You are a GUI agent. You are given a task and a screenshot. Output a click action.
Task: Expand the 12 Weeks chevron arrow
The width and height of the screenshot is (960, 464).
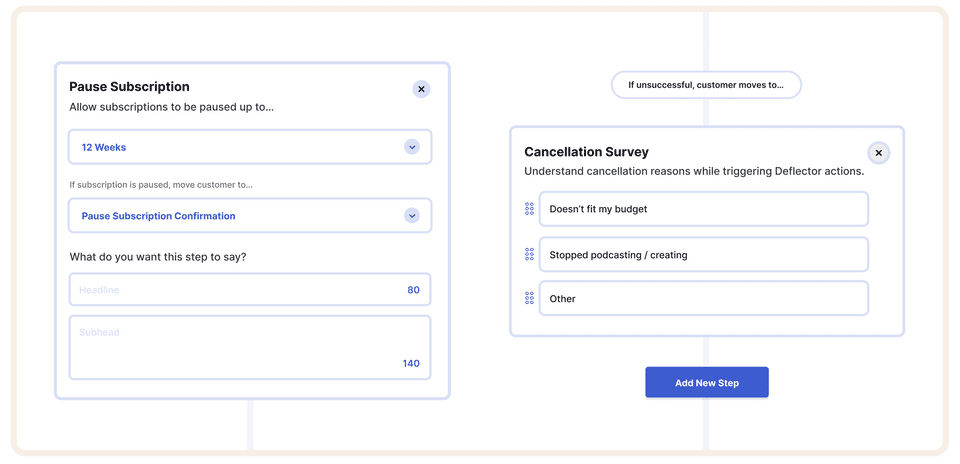411,147
